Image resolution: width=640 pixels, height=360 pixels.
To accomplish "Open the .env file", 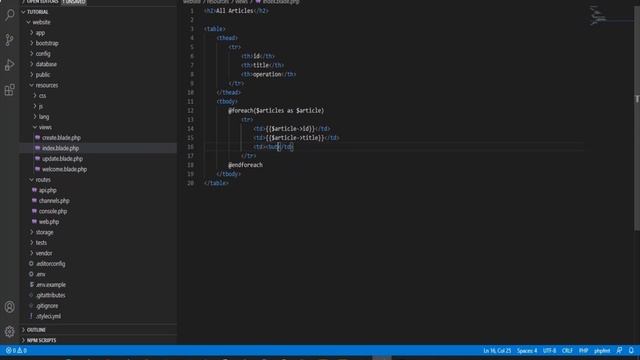I will (x=41, y=274).
